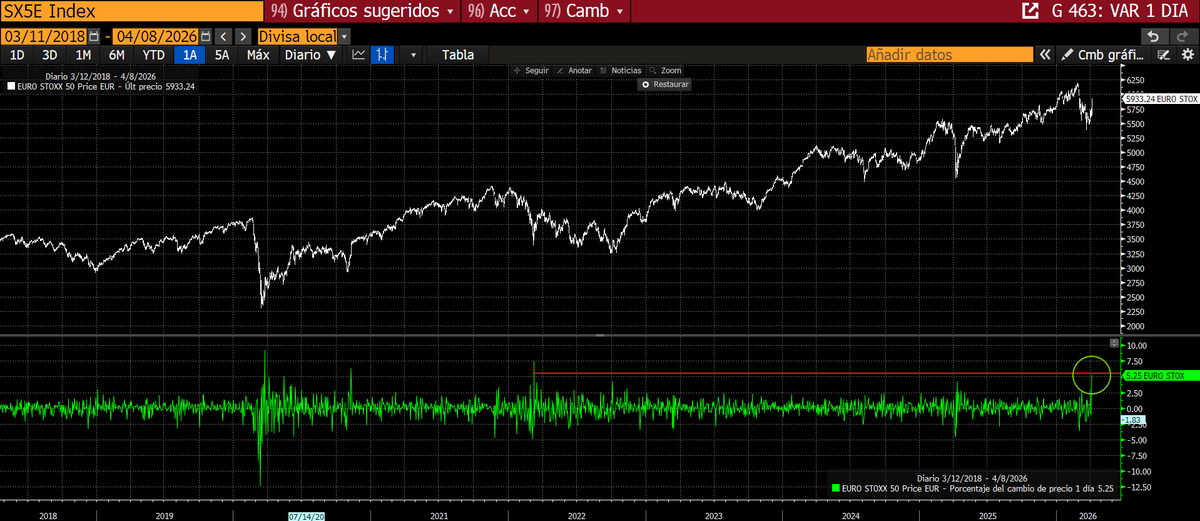Open the Diario periodicity dropdown
This screenshot has height=521, width=1200.
(x=310, y=55)
